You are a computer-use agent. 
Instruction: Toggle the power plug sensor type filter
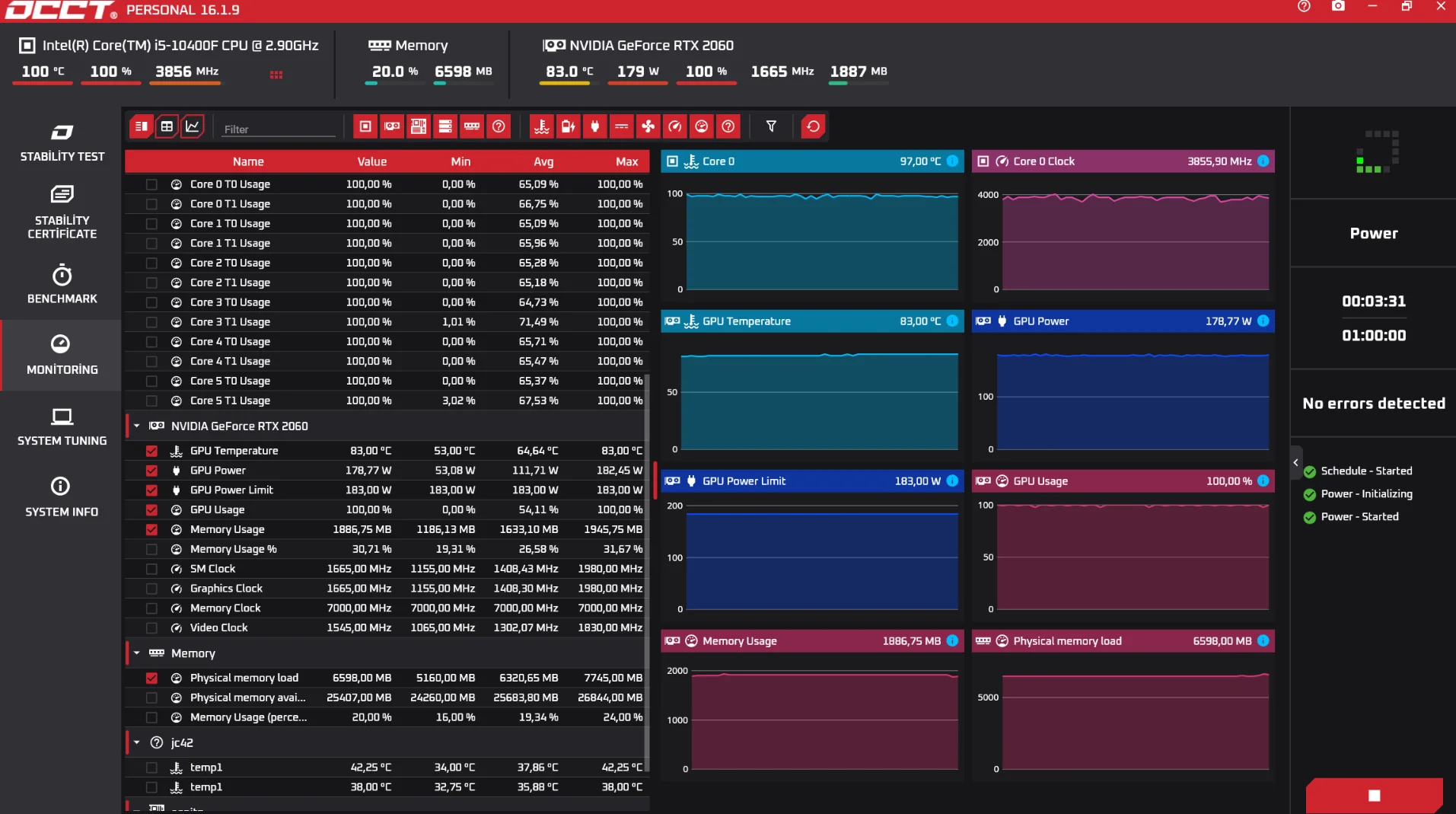(594, 126)
